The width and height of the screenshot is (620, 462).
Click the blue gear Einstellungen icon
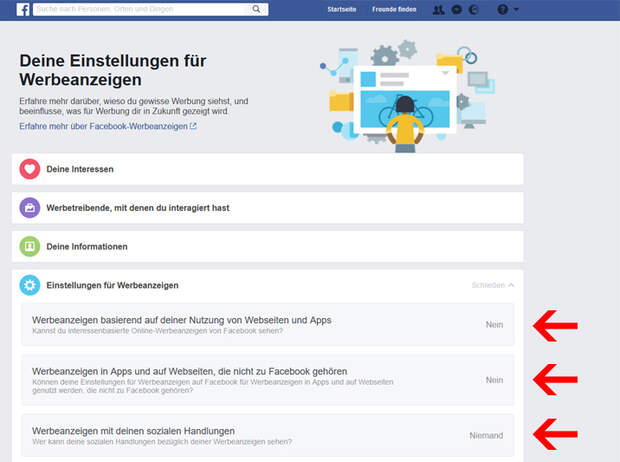pyautogui.click(x=30, y=285)
